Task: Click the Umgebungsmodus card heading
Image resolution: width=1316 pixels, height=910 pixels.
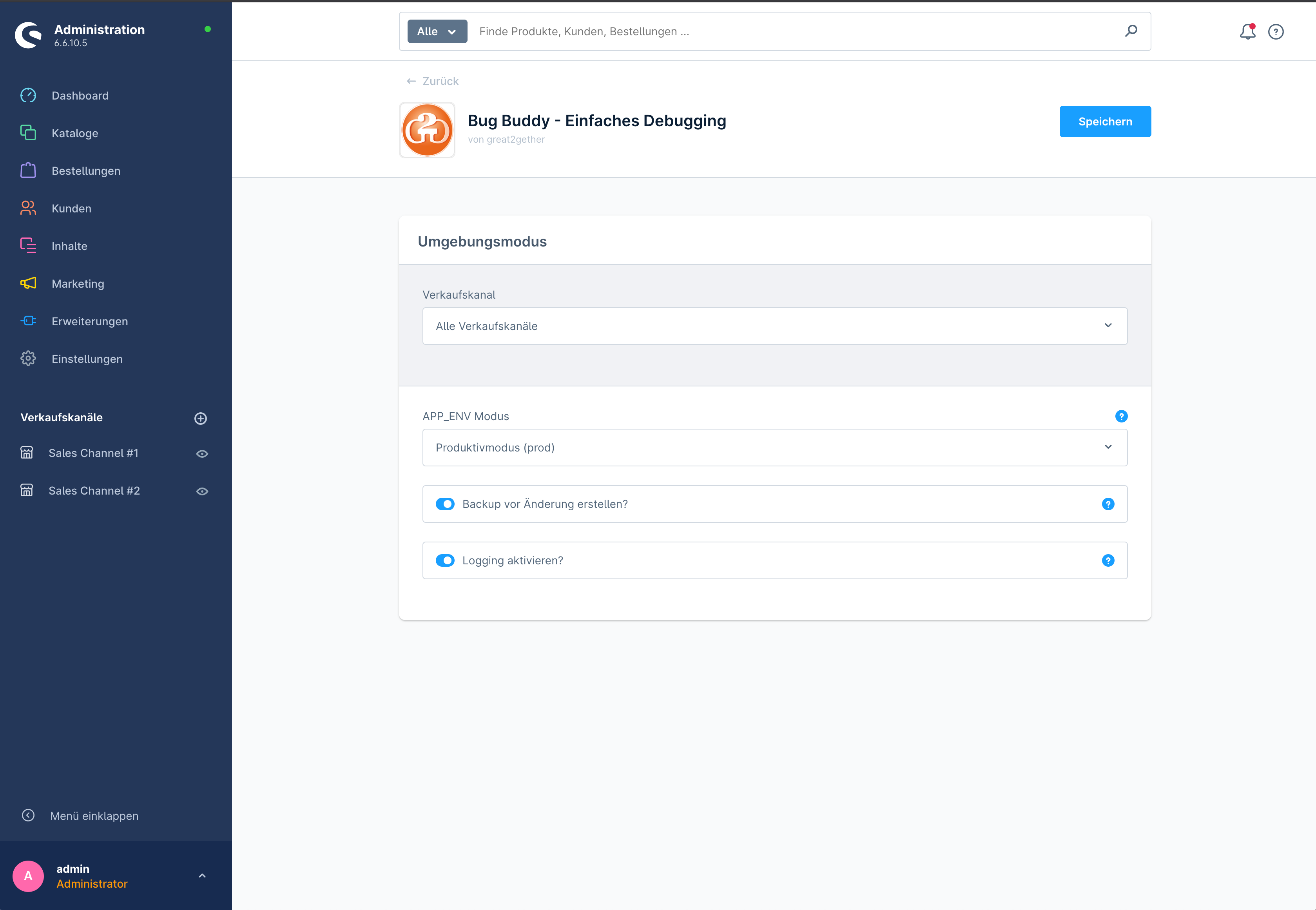Action: pos(482,242)
